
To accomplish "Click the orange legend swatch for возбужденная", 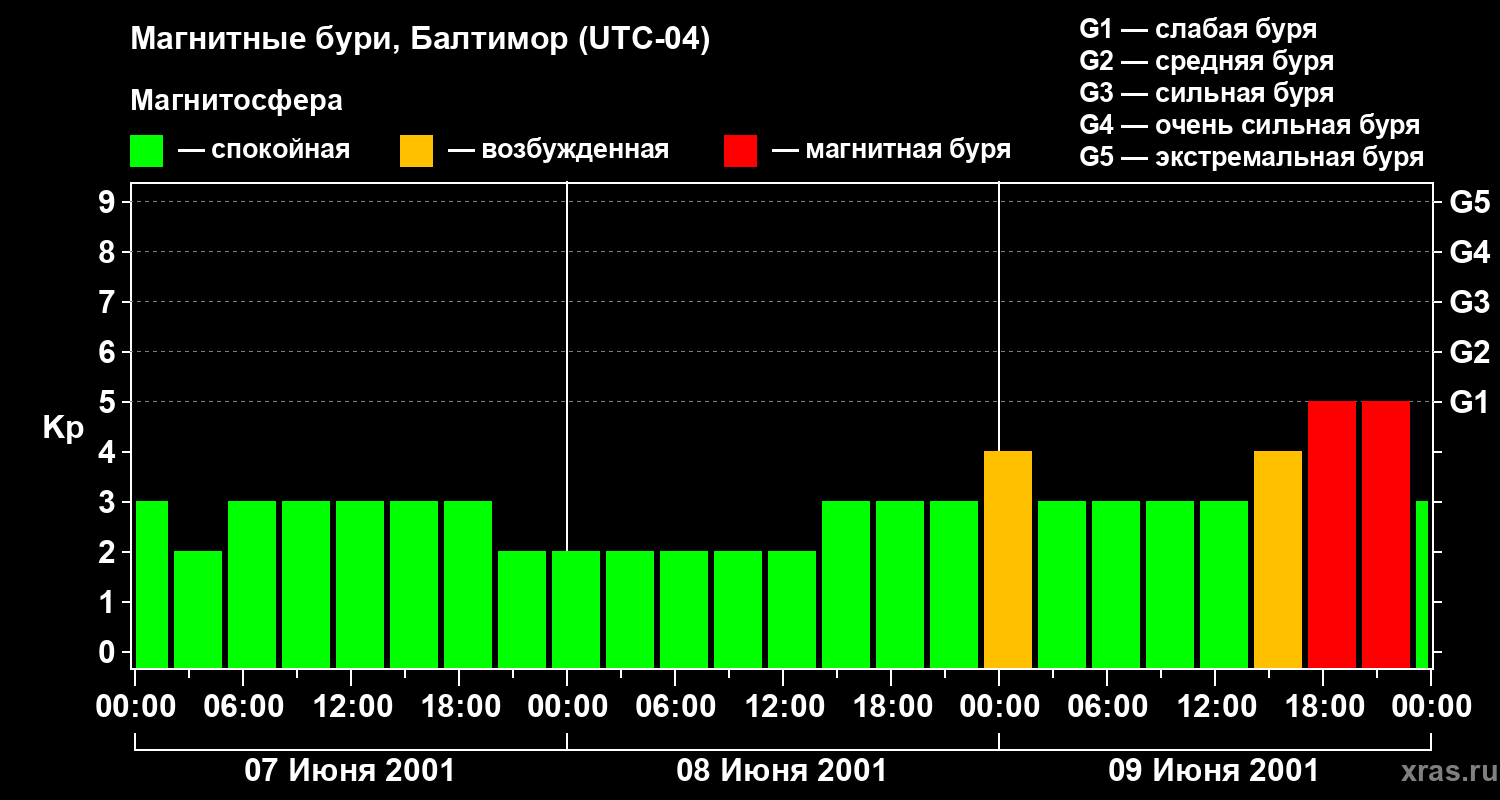I will coord(416,151).
